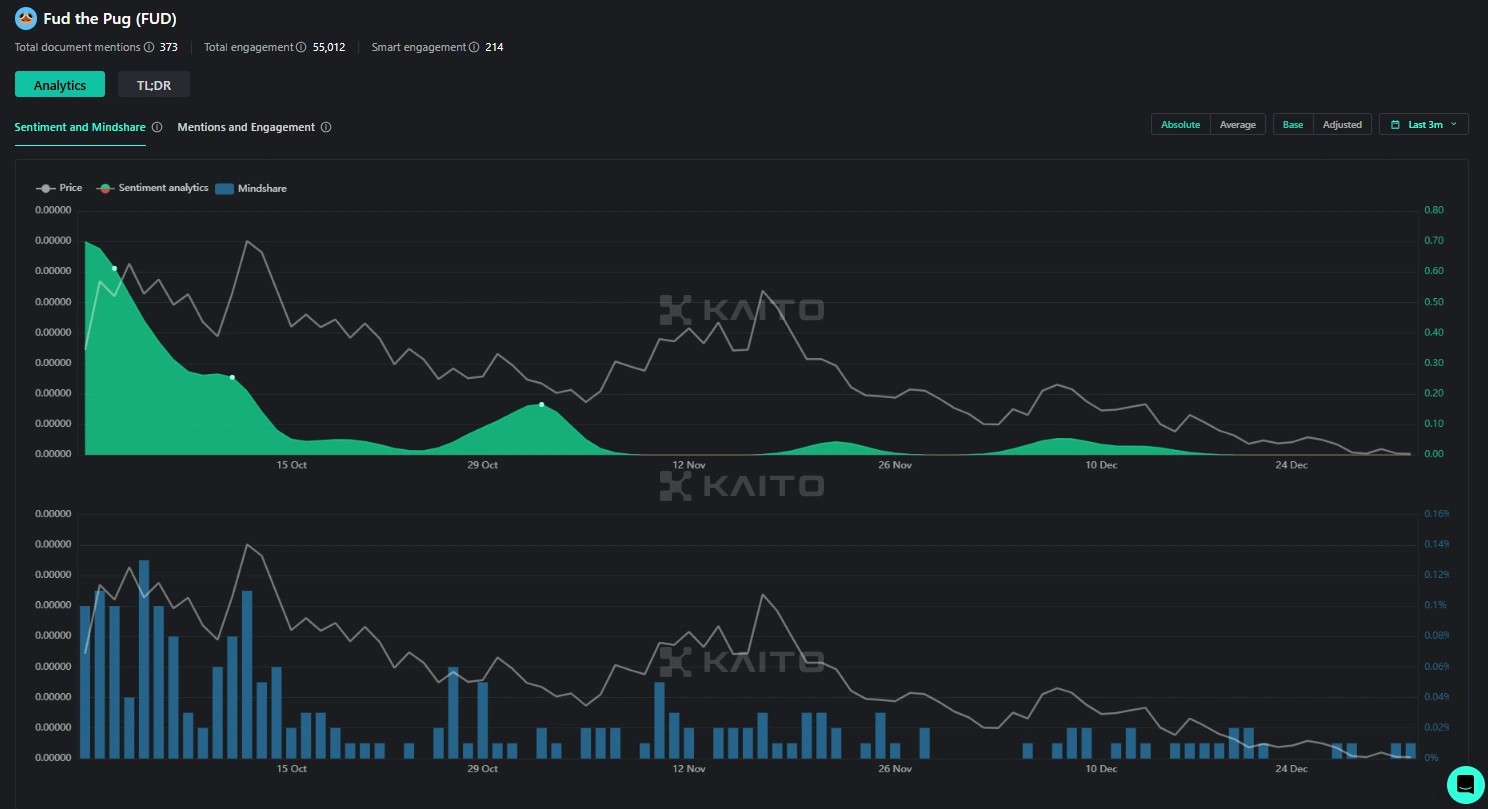Click the sentiment data point near 0.25

click(232, 377)
